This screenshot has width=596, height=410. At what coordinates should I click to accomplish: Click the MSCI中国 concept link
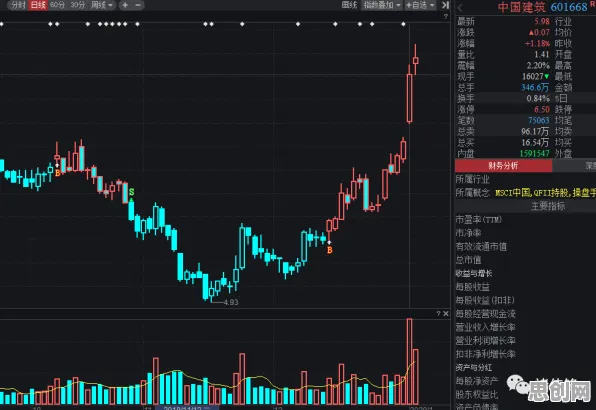[512, 193]
